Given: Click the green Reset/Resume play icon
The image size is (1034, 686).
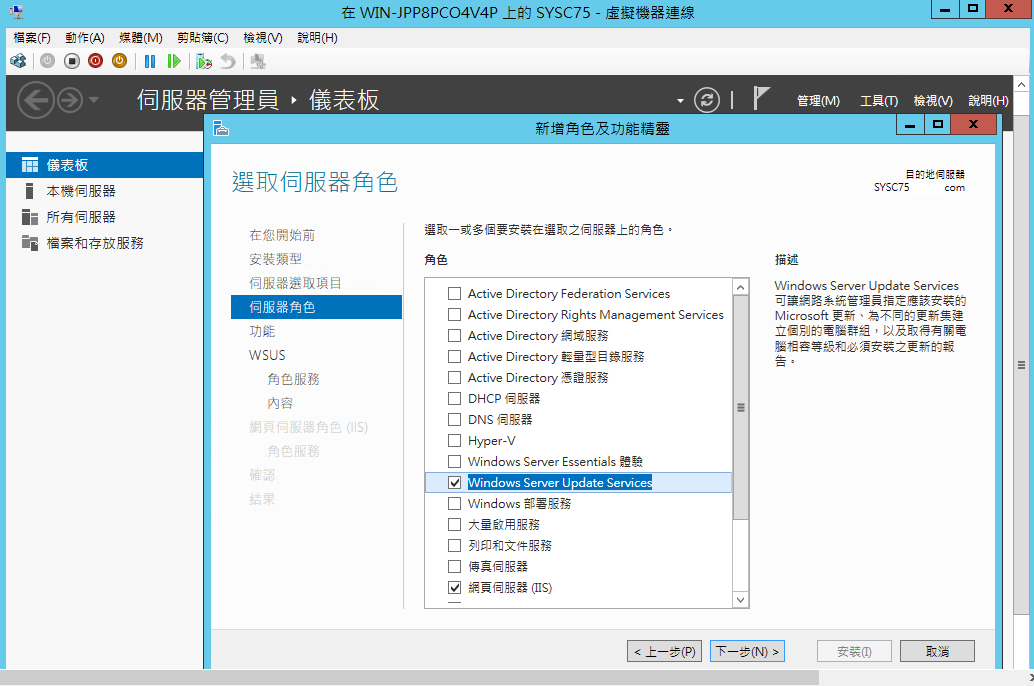Looking at the screenshot, I should 173,61.
